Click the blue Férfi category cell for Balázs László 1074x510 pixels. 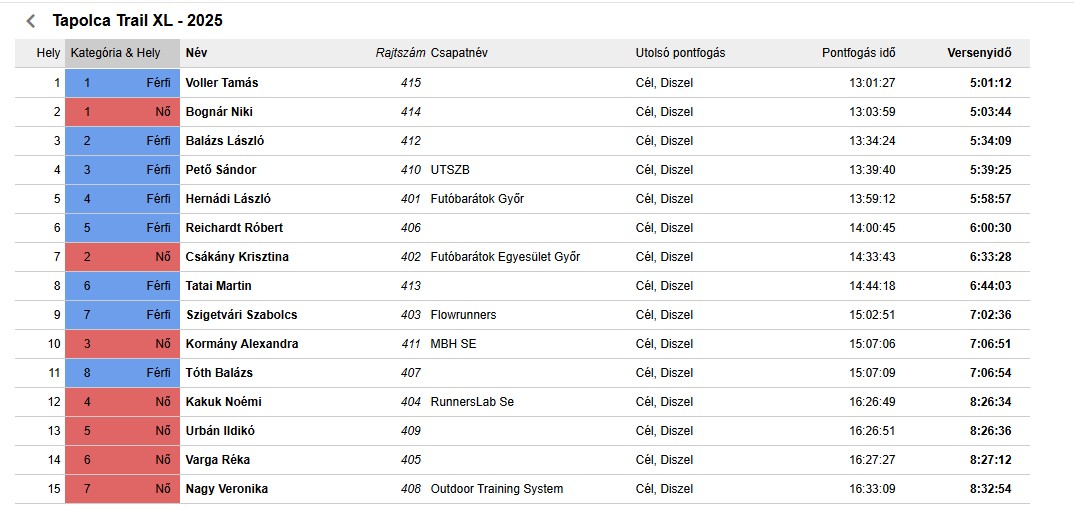coord(123,141)
